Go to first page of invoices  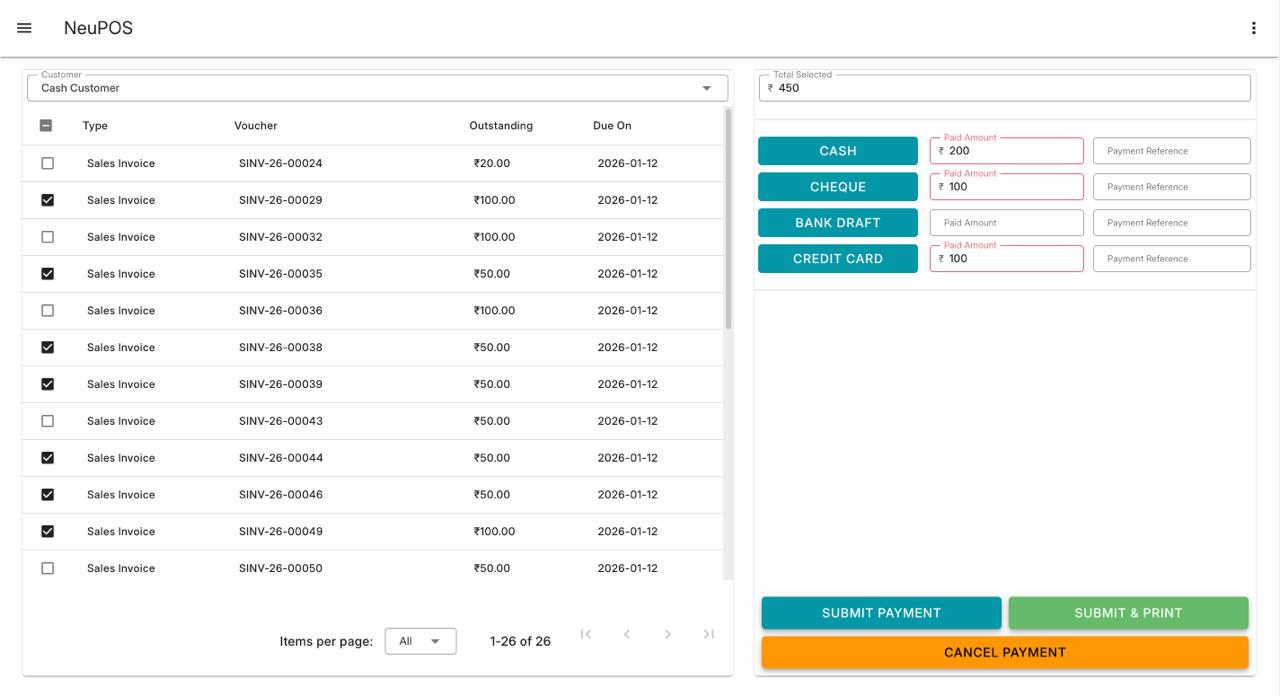coord(586,634)
